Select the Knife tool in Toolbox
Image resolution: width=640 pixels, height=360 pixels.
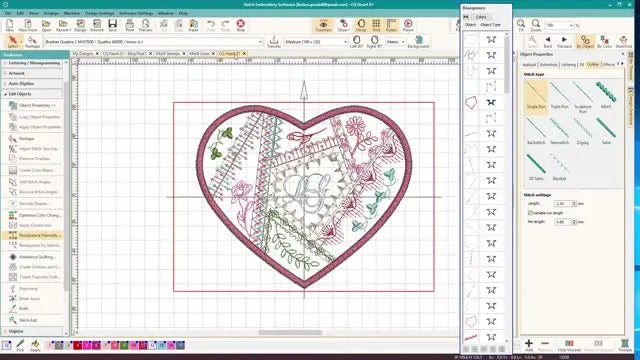tap(24, 309)
